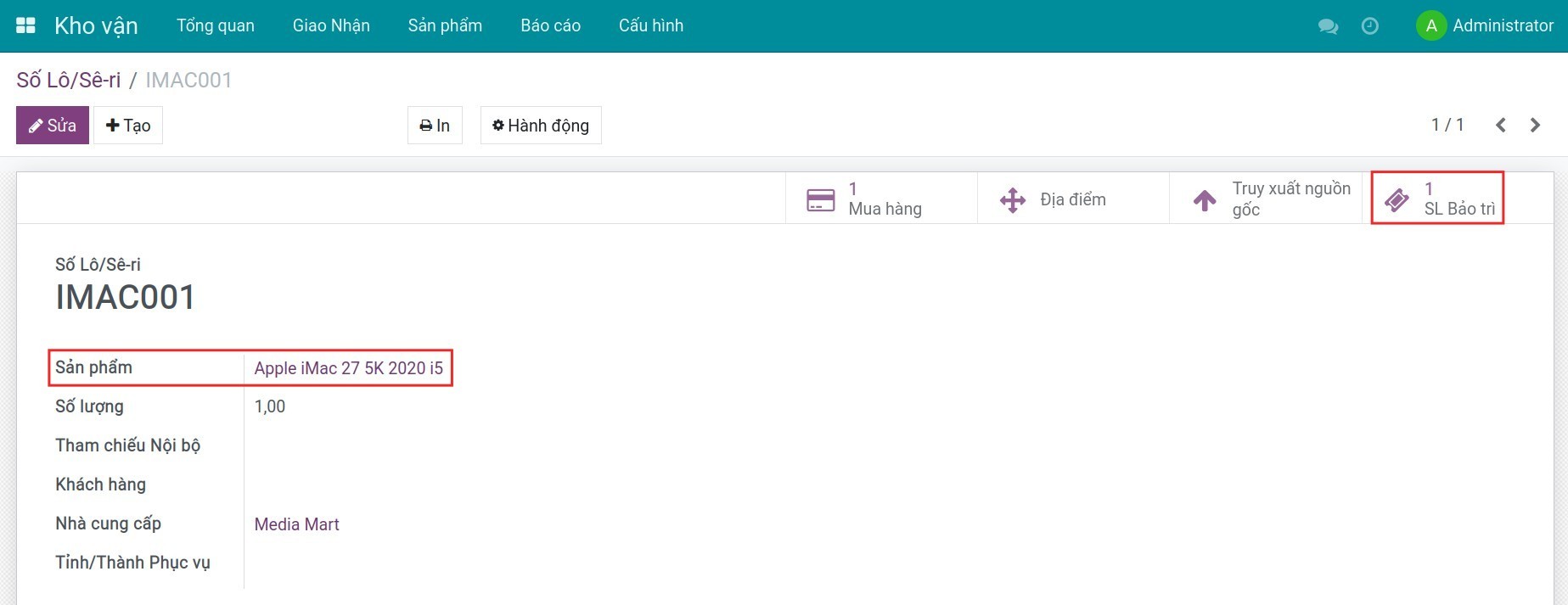
Task: Click the Tạo create button
Action: click(128, 126)
